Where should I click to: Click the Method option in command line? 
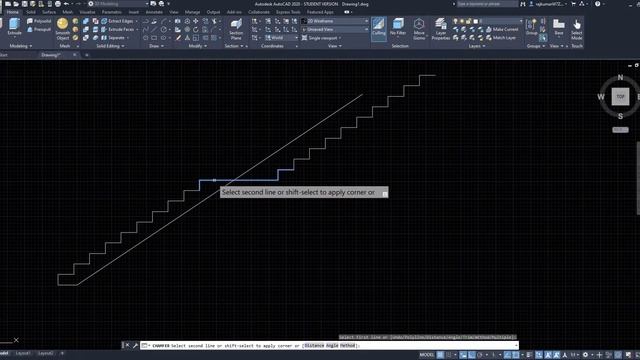pos(347,345)
